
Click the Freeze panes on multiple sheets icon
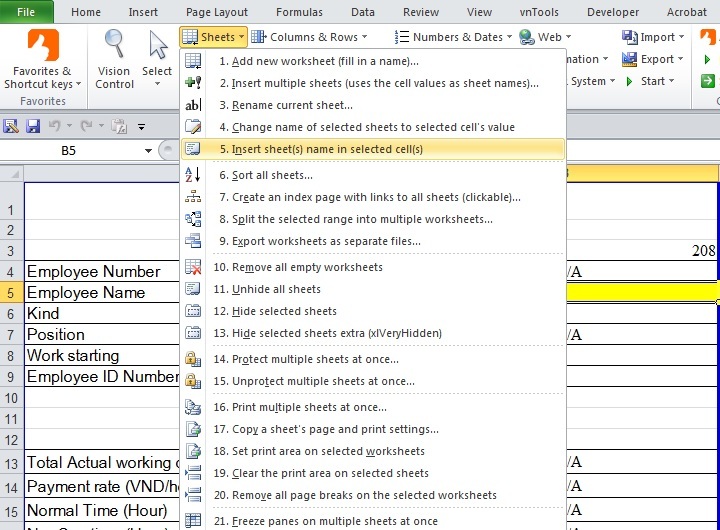pos(193,521)
